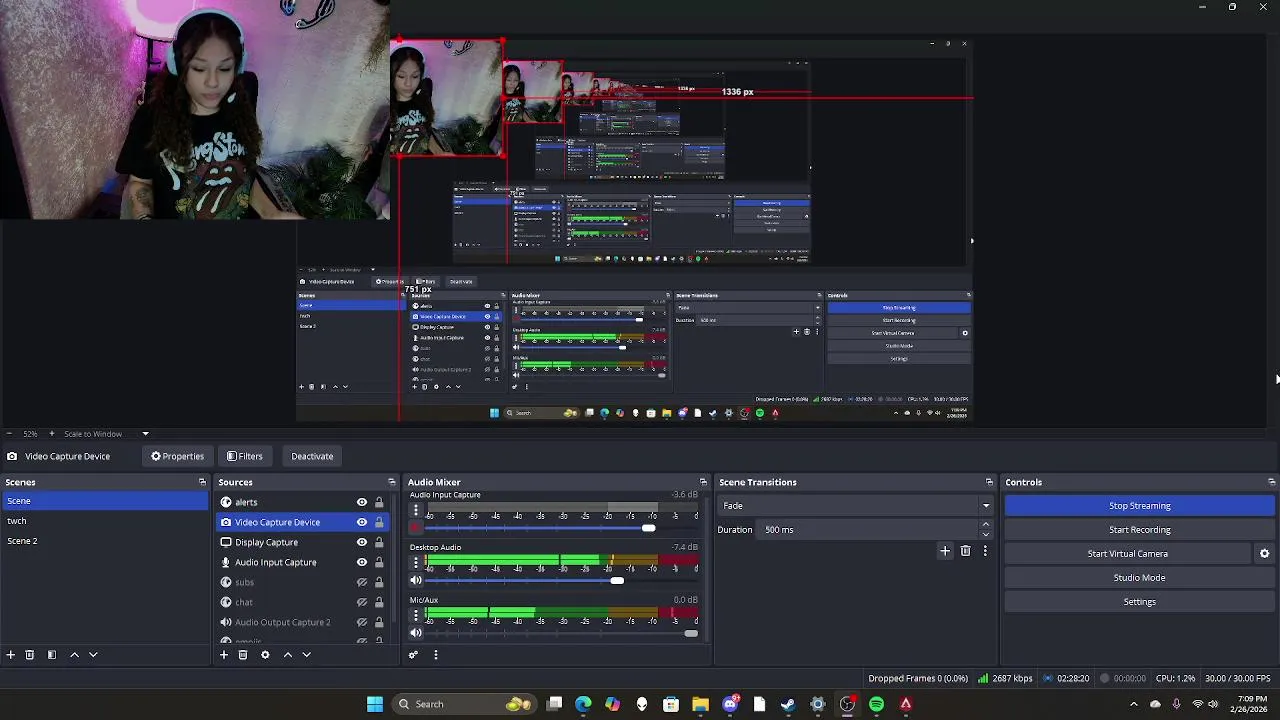This screenshot has width=1280, height=720.
Task: Hide the Video Capture Device source
Action: pos(362,522)
